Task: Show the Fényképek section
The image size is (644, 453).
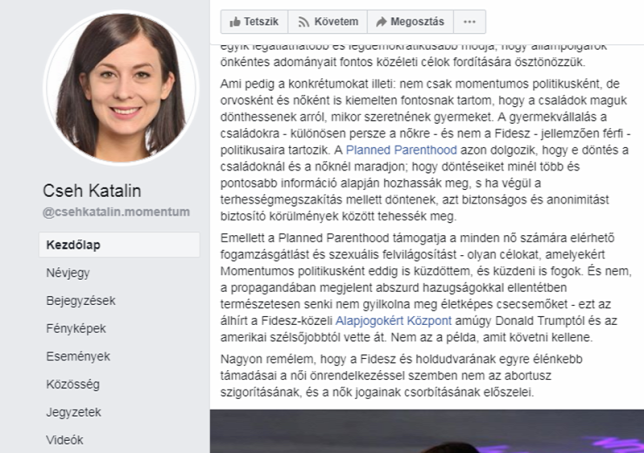Action: [76, 329]
